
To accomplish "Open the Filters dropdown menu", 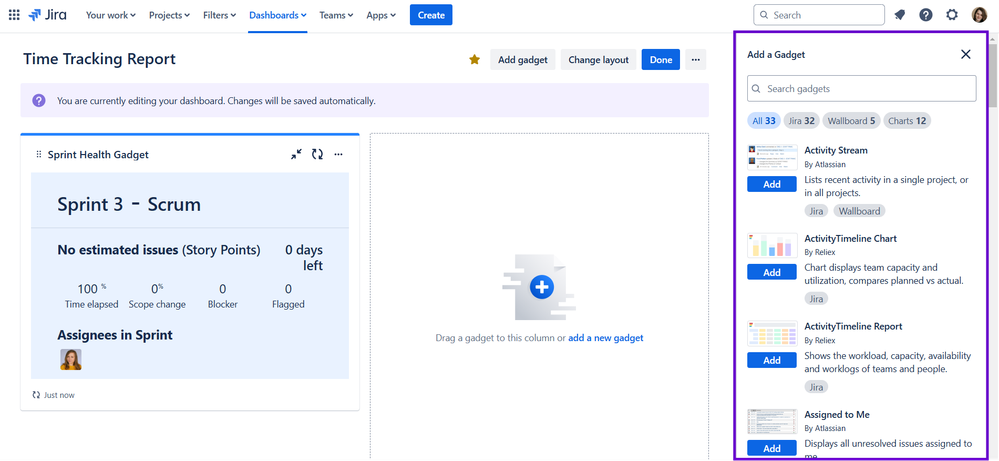I will (x=220, y=15).
